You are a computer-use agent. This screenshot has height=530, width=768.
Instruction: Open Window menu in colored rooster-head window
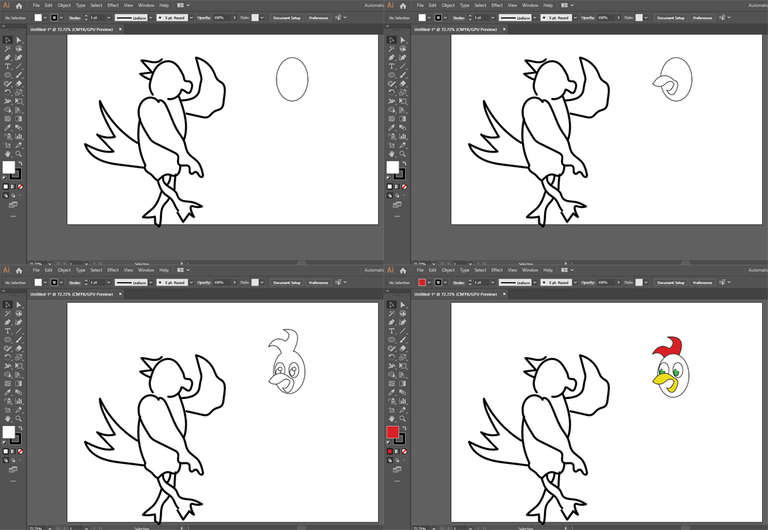(x=530, y=270)
